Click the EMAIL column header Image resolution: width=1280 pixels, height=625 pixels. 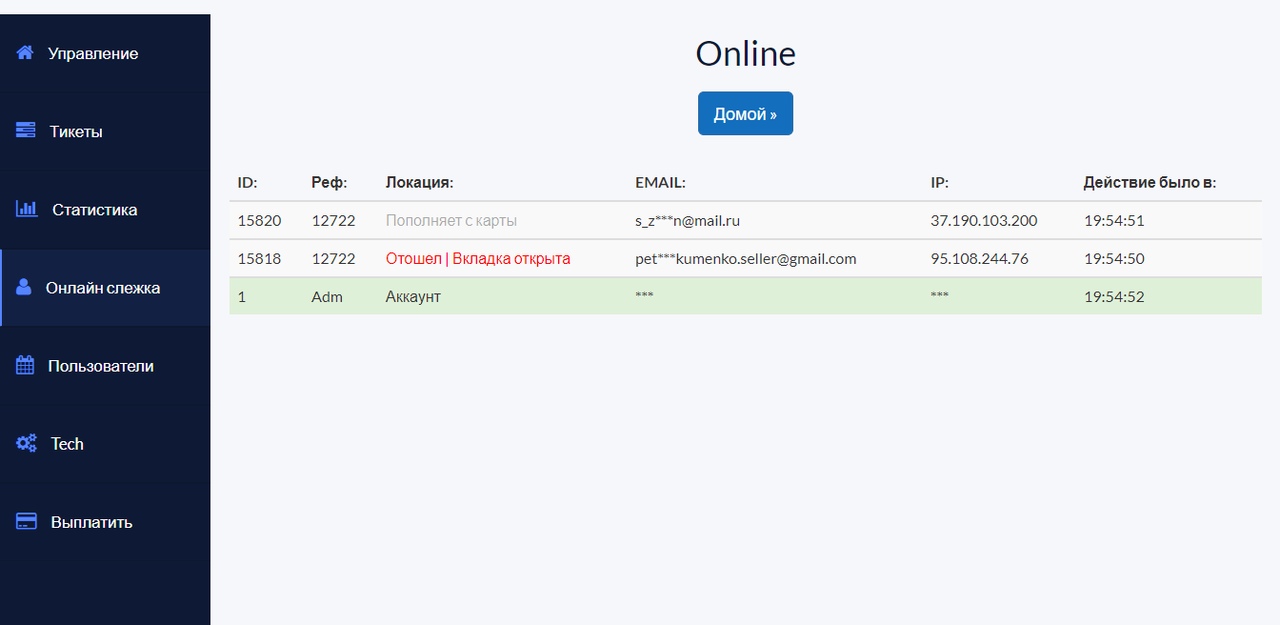[x=660, y=183]
